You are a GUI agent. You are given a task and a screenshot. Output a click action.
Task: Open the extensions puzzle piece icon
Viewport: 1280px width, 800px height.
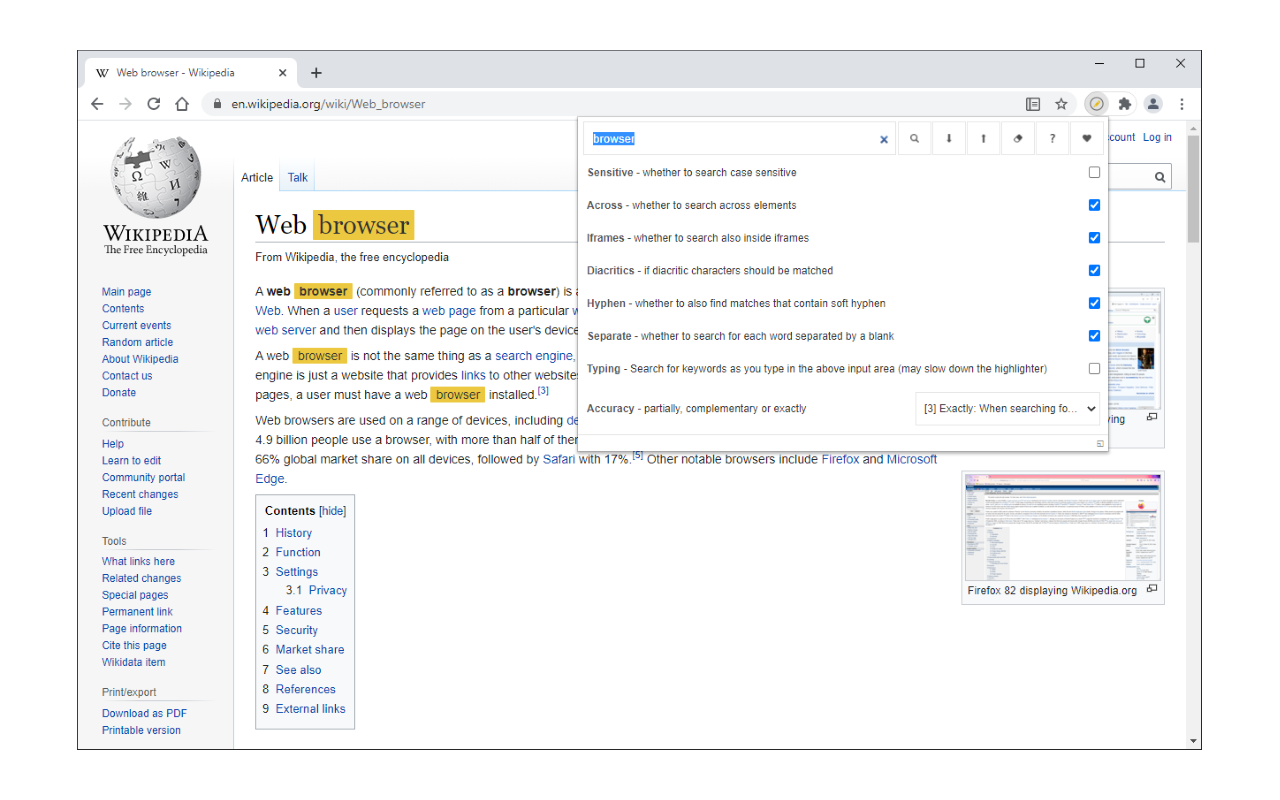tap(1124, 103)
